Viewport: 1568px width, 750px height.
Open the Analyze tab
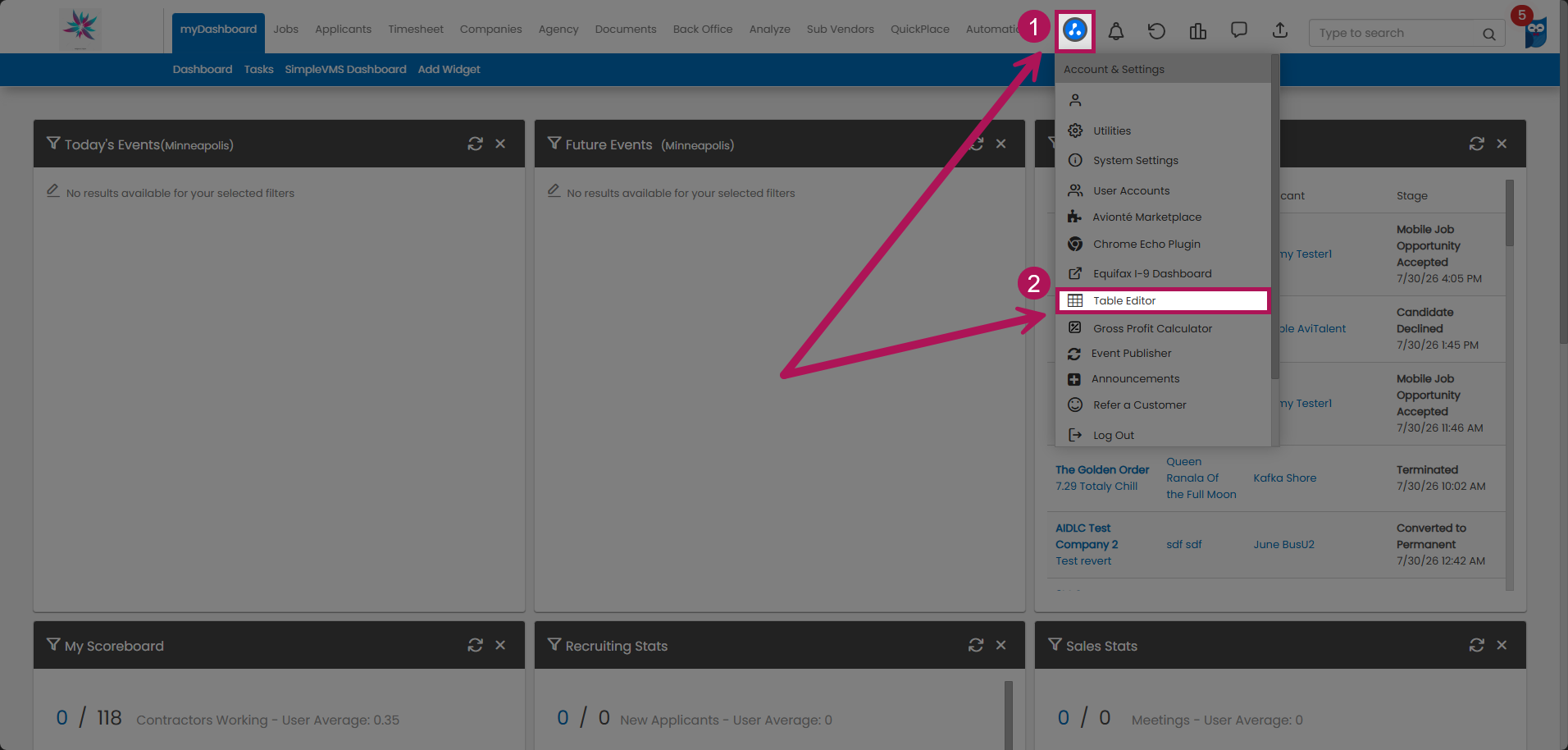[x=769, y=29]
